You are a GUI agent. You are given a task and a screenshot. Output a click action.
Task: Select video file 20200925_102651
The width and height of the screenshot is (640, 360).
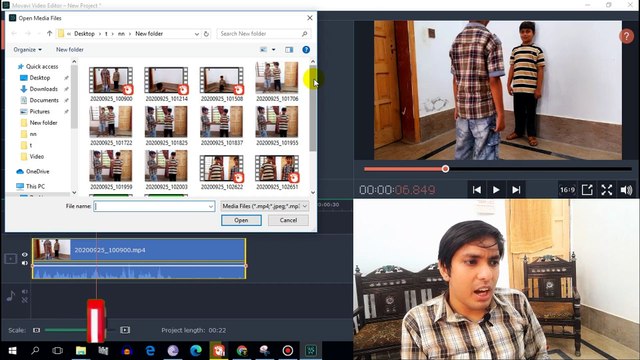[x=277, y=172]
